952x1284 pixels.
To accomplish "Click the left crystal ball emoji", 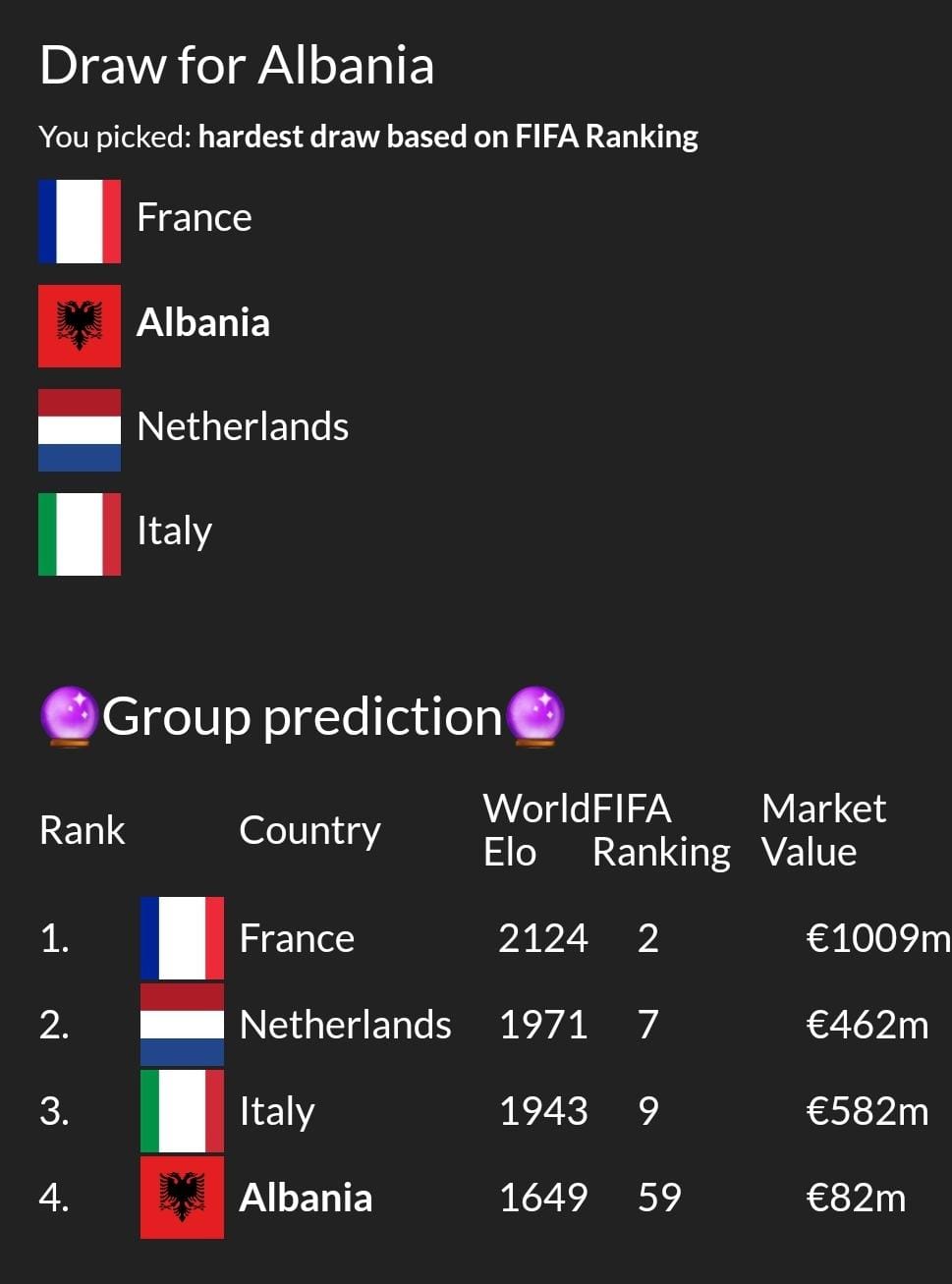I will [x=69, y=716].
